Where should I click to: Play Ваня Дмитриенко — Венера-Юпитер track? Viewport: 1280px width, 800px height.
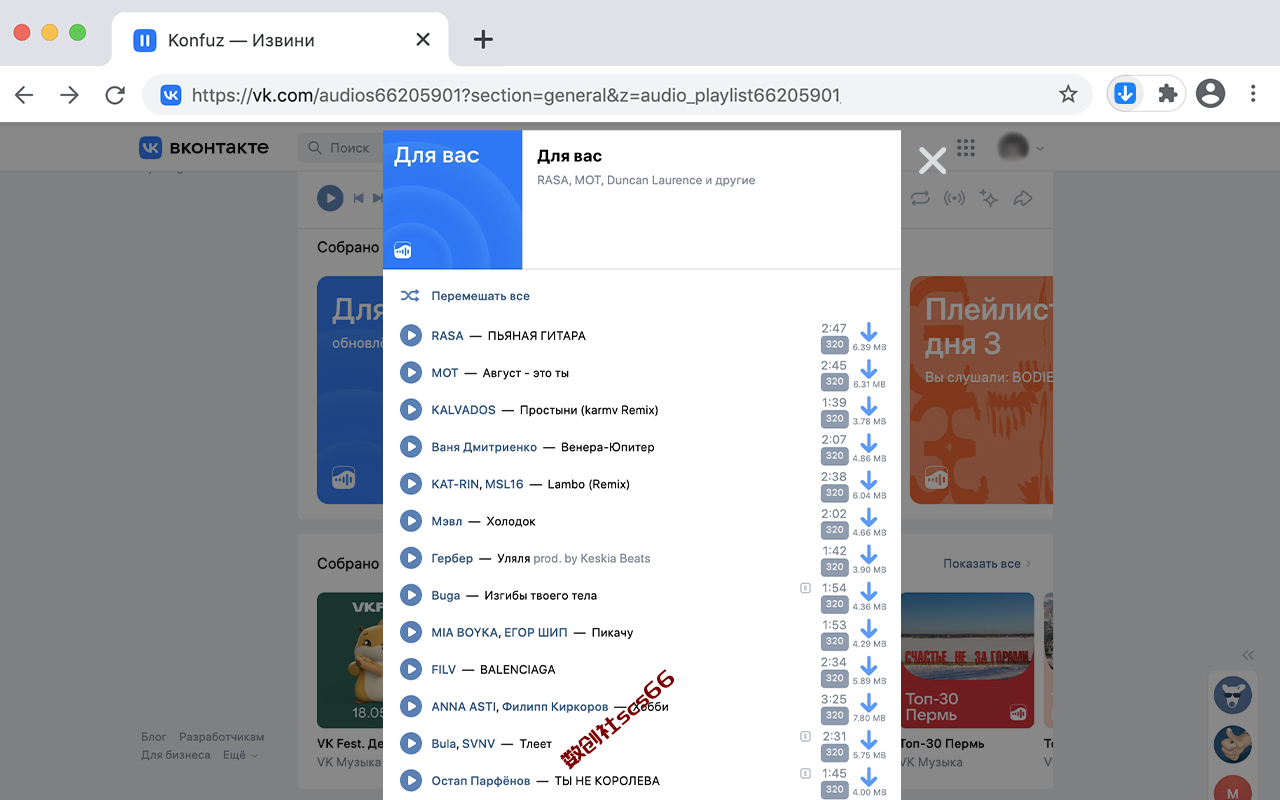click(411, 447)
